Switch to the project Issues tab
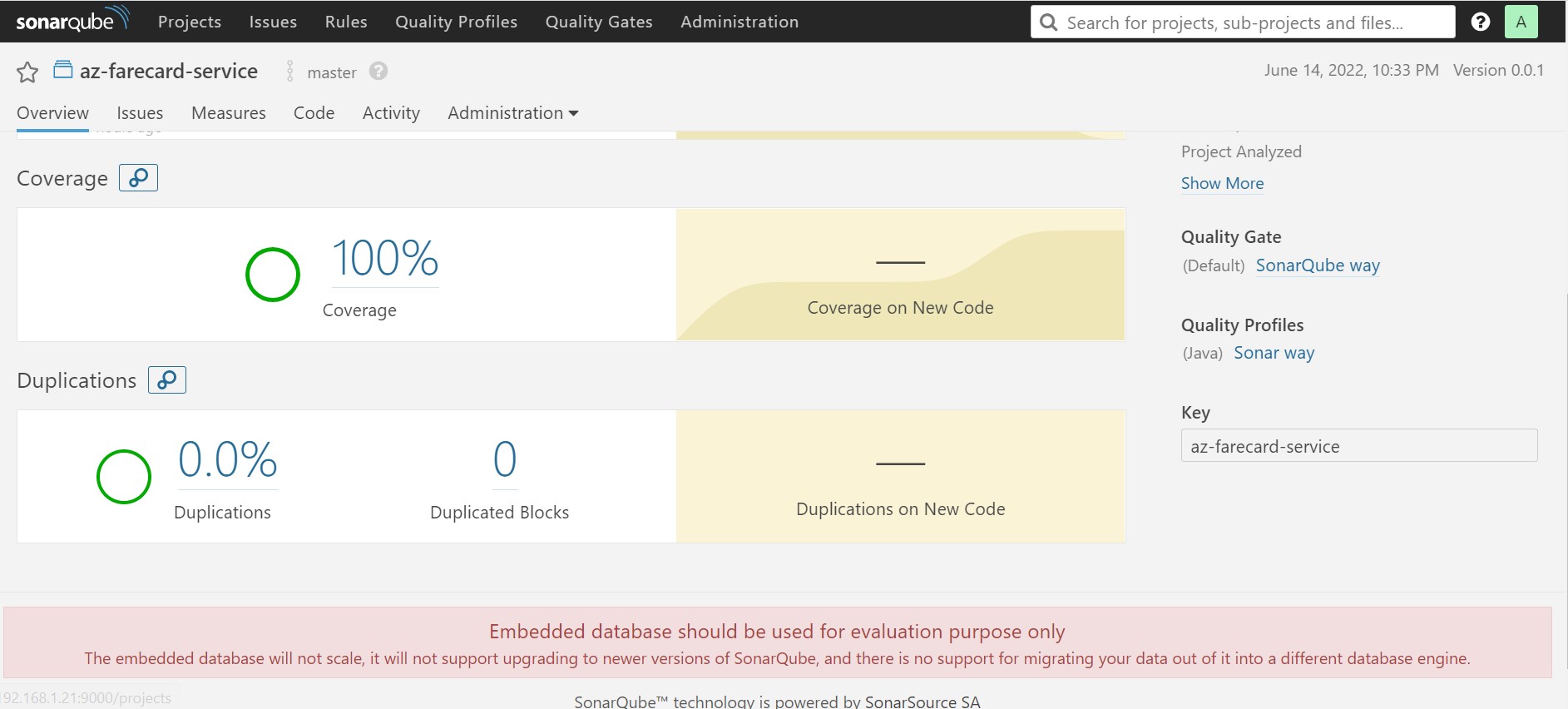The height and width of the screenshot is (709, 1568). point(140,113)
